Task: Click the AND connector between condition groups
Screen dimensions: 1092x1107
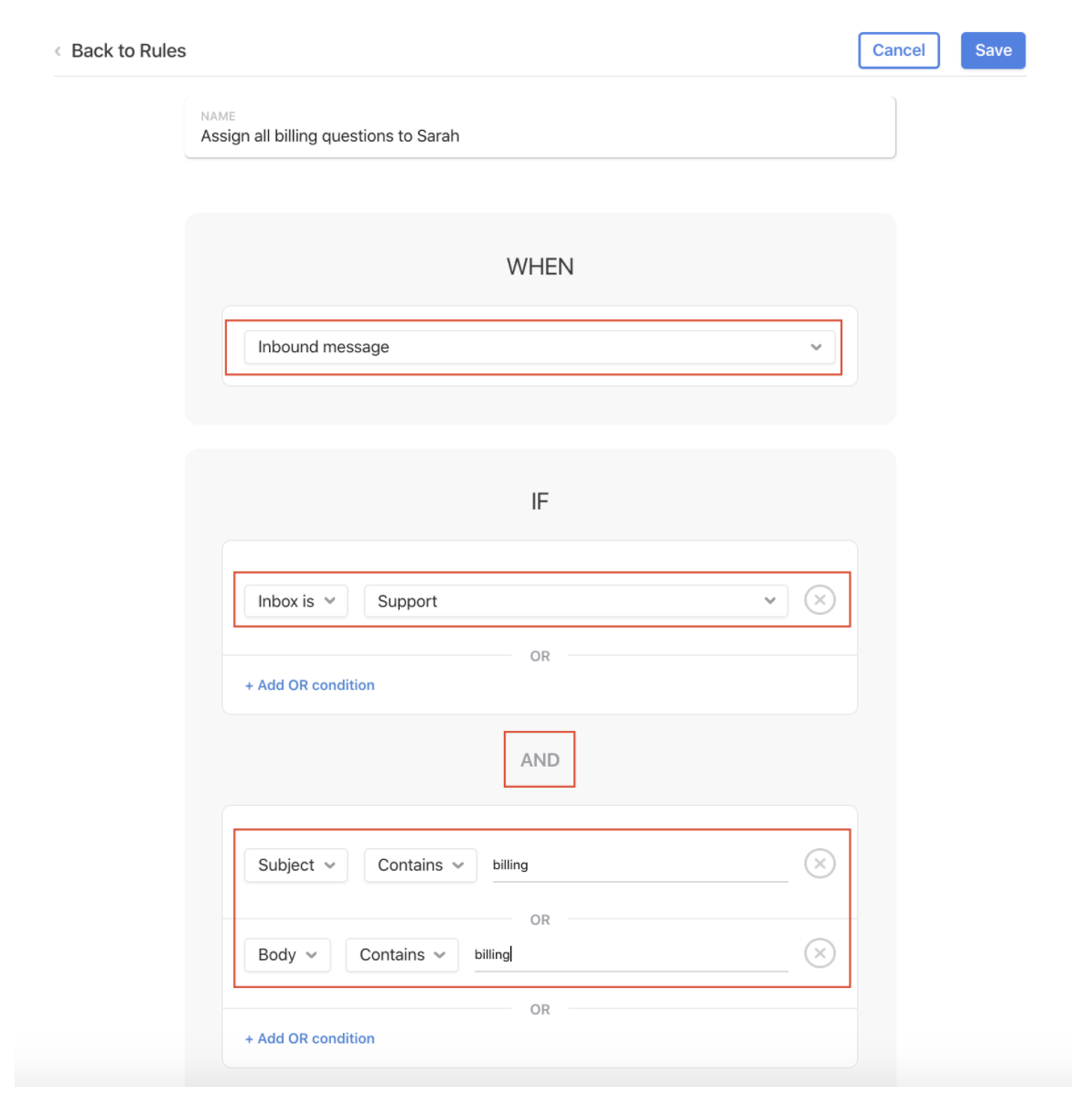Action: pyautogui.click(x=540, y=759)
